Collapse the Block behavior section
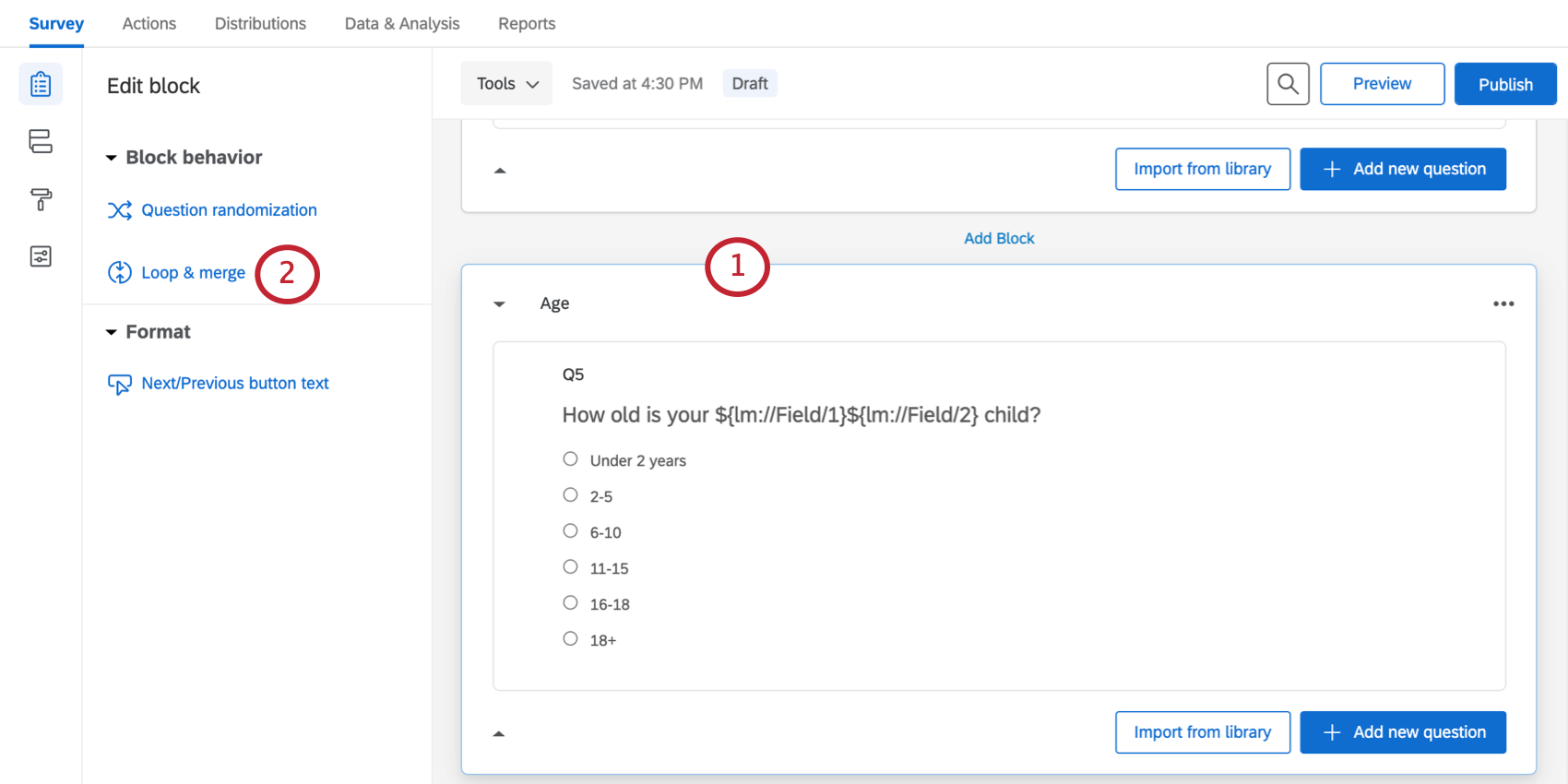The width and height of the screenshot is (1568, 784). (x=112, y=158)
